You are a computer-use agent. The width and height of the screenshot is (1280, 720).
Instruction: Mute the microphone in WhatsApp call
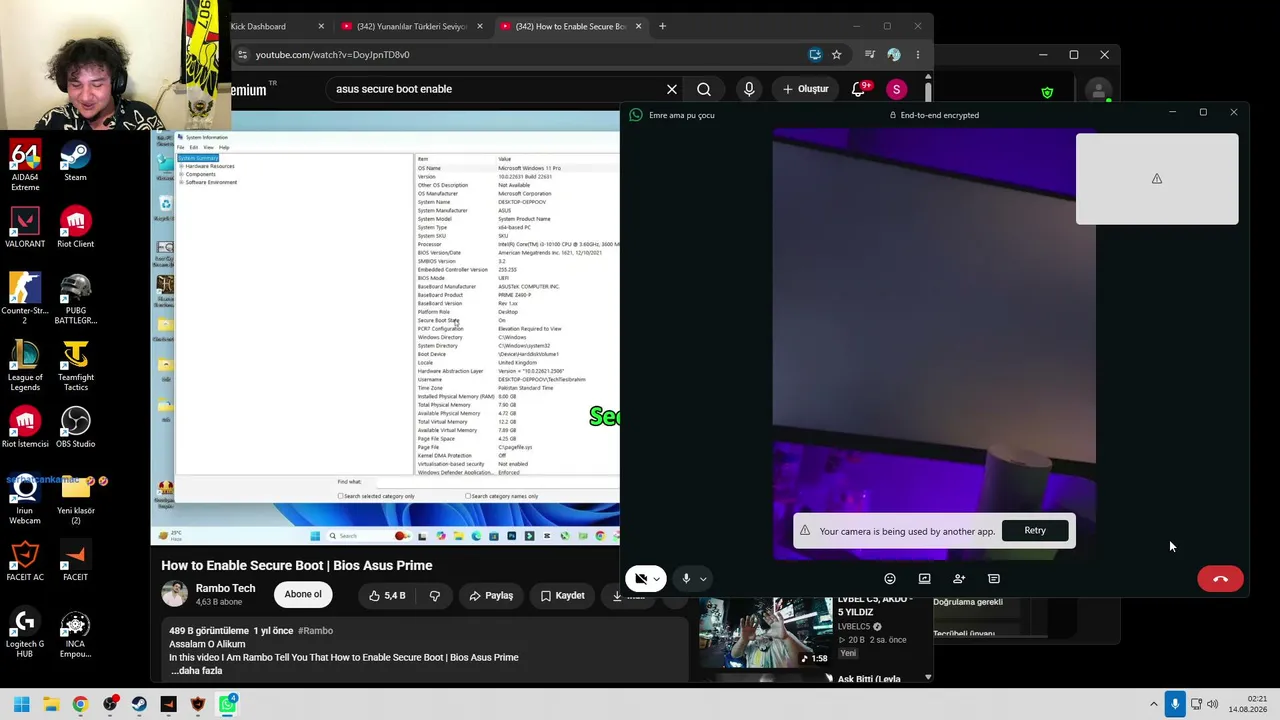click(x=686, y=578)
